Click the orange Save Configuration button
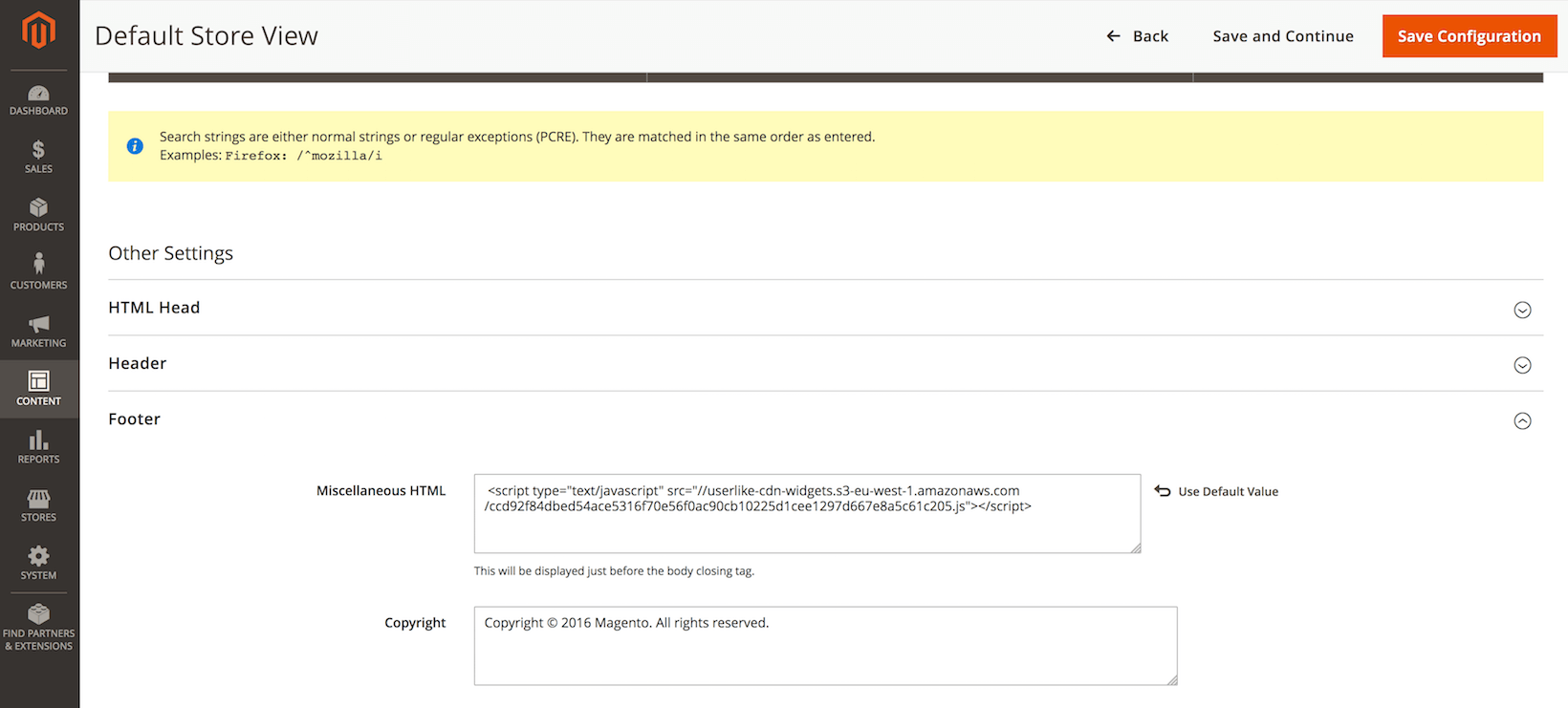Image resolution: width=1568 pixels, height=708 pixels. coord(1469,36)
